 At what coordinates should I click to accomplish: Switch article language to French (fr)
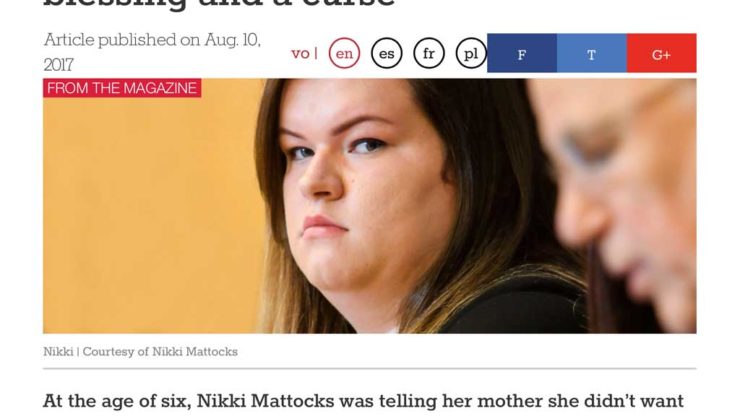coord(429,53)
